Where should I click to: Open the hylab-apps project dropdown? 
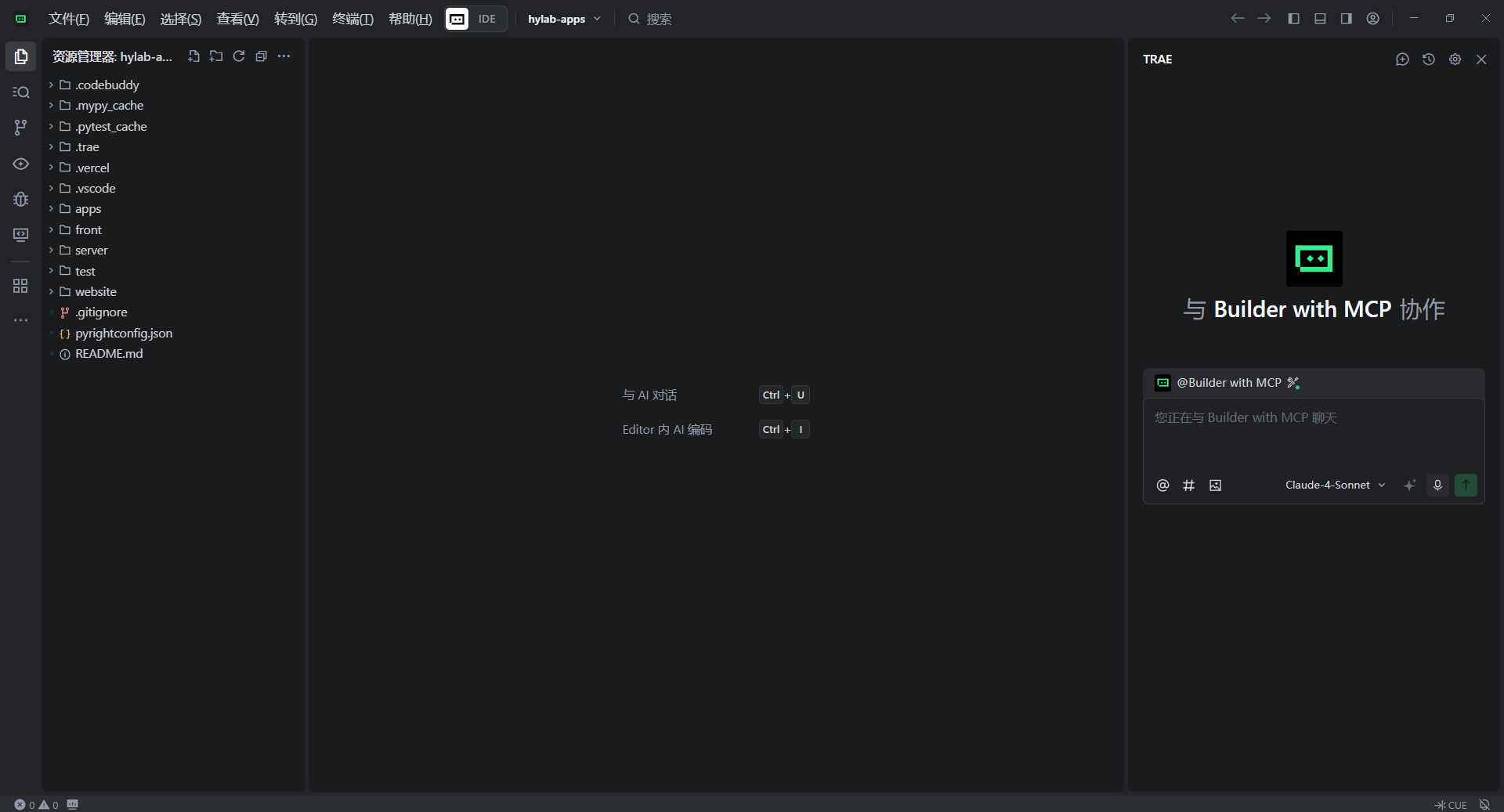564,19
